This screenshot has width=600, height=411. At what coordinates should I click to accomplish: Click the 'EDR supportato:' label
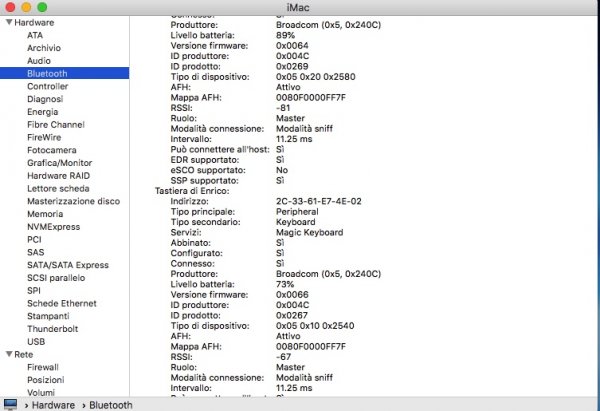click(x=205, y=160)
